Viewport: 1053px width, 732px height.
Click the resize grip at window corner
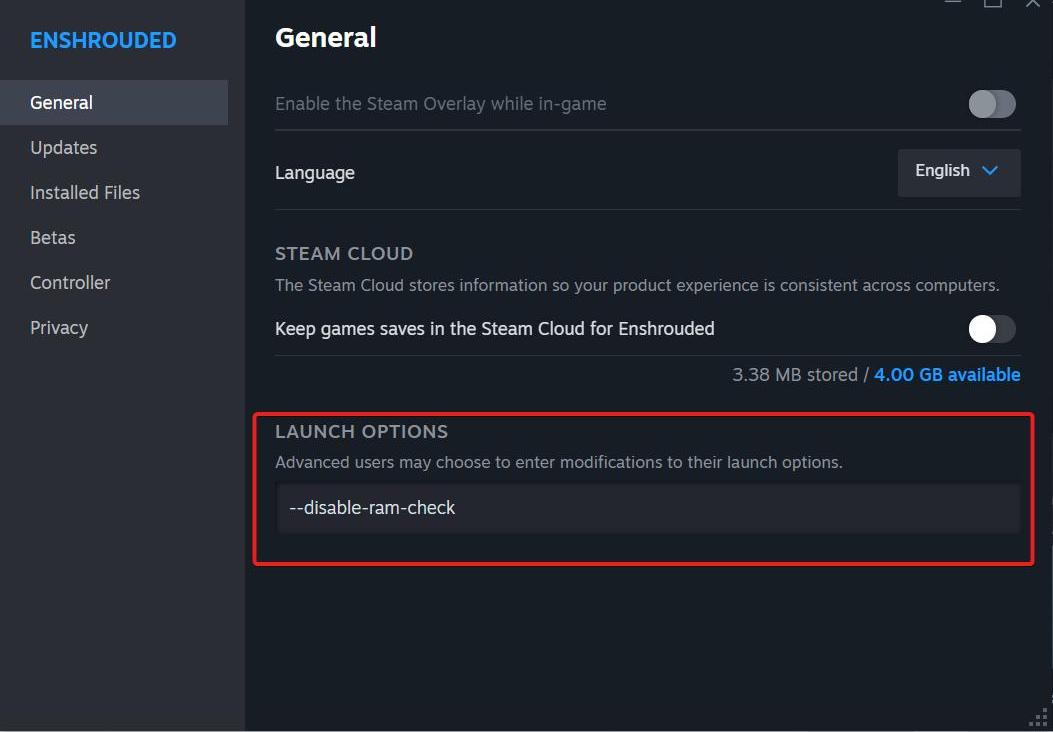coord(1038,717)
